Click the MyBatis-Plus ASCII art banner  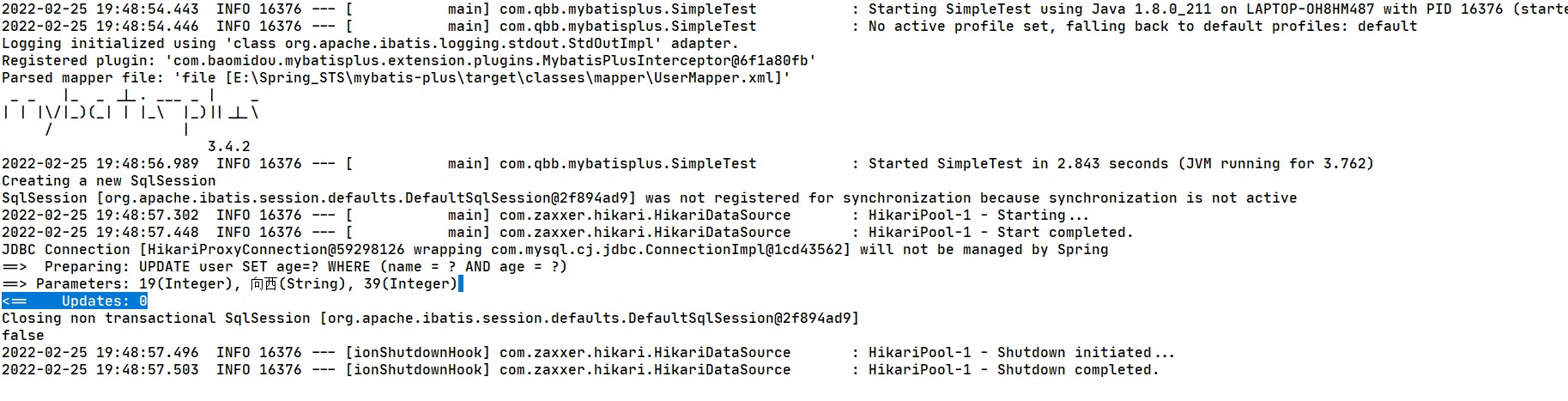129,112
